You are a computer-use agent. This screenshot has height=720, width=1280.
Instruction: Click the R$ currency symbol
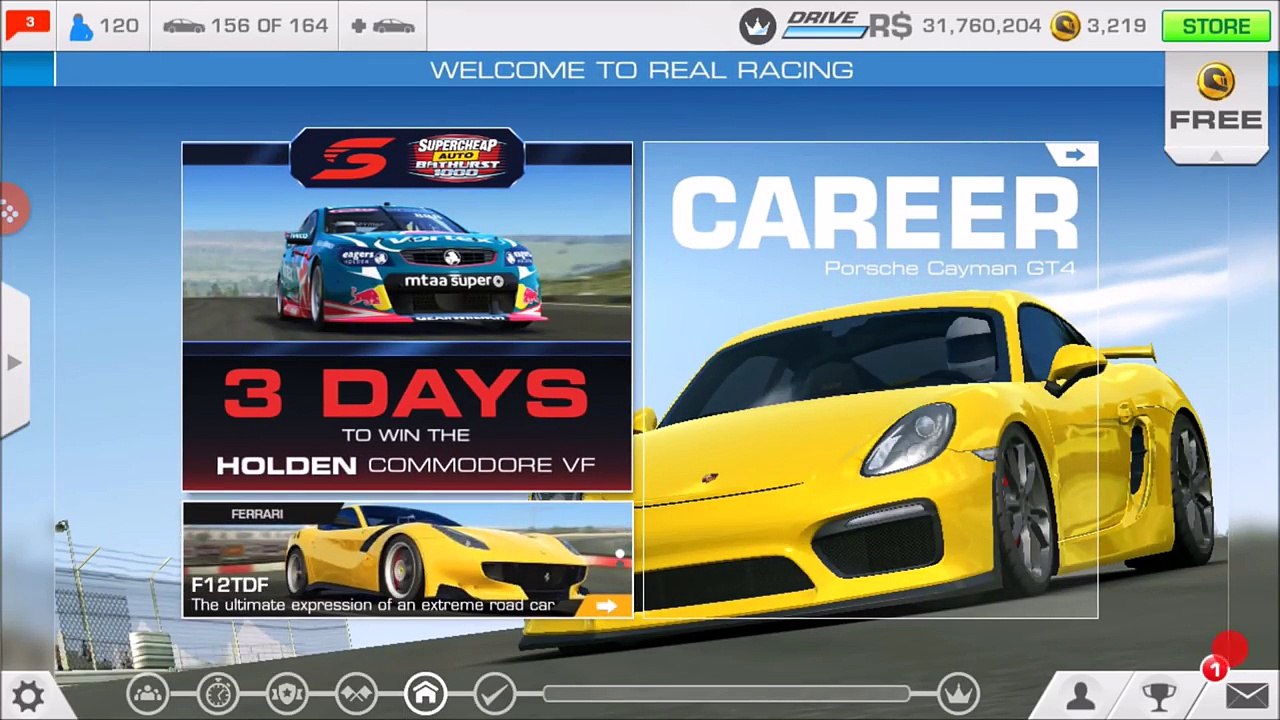[890, 26]
